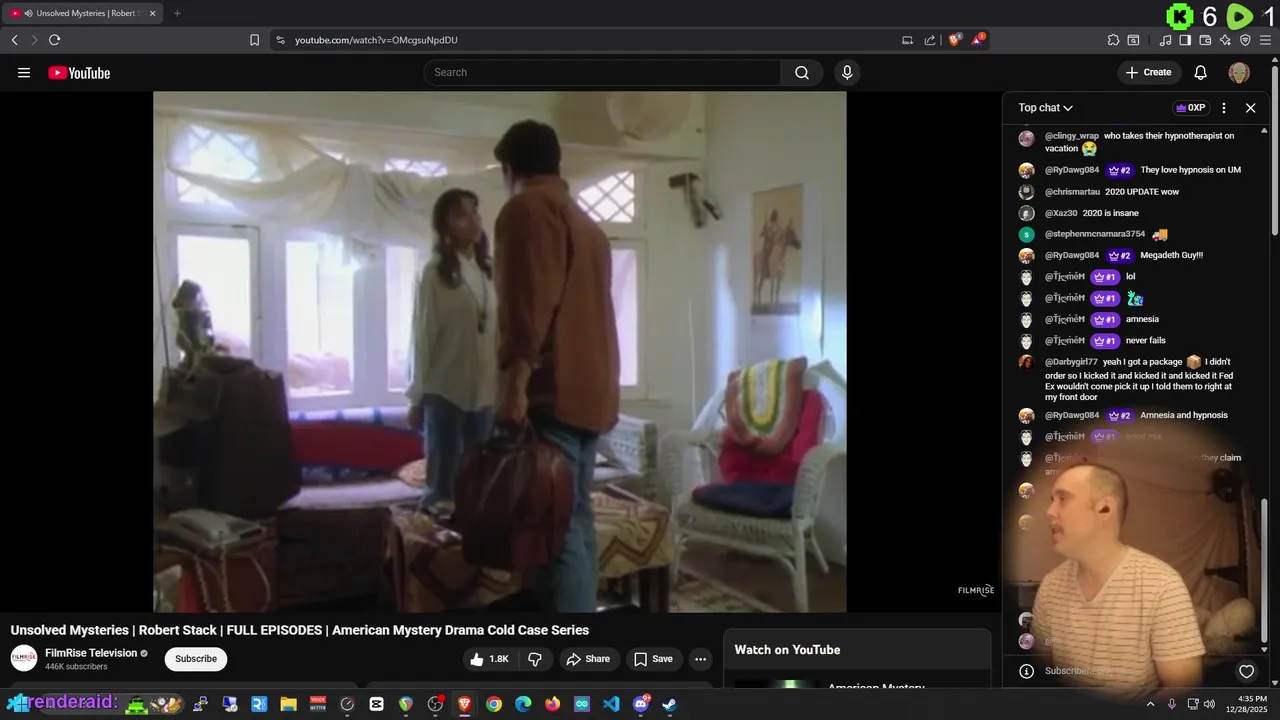This screenshot has width=1280, height=720.
Task: Open the YouTube notifications bell
Action: pyautogui.click(x=1201, y=72)
